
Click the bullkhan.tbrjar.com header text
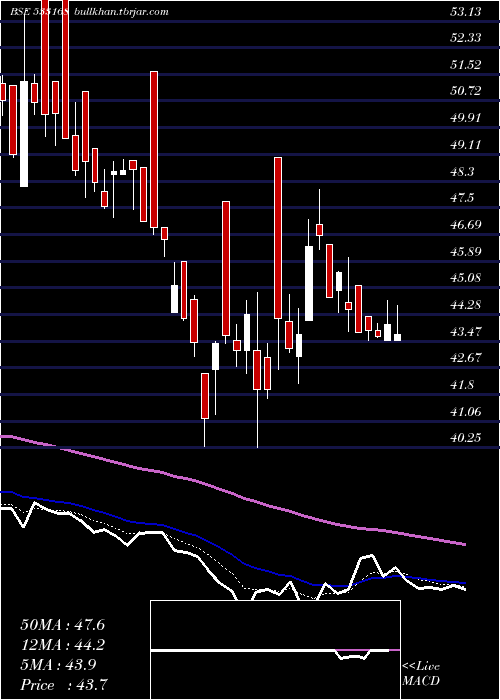coord(120,12)
